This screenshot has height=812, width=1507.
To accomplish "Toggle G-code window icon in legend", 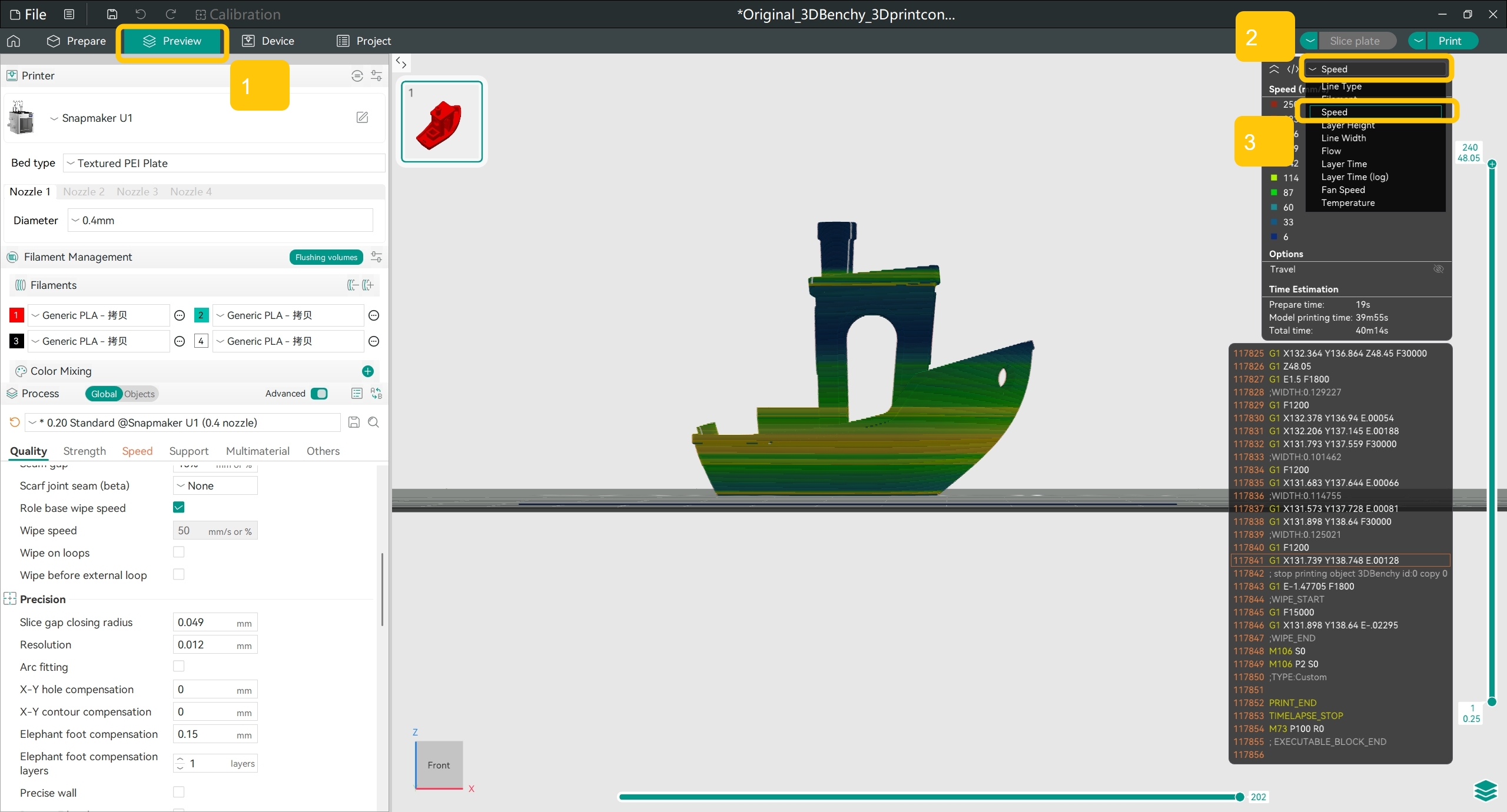I will [x=1293, y=69].
